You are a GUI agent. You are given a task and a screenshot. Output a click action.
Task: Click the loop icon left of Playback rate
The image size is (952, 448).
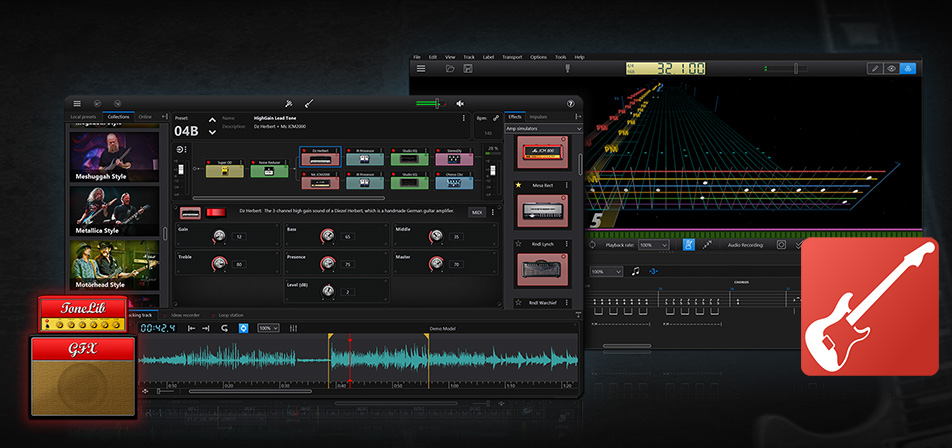coord(593,245)
